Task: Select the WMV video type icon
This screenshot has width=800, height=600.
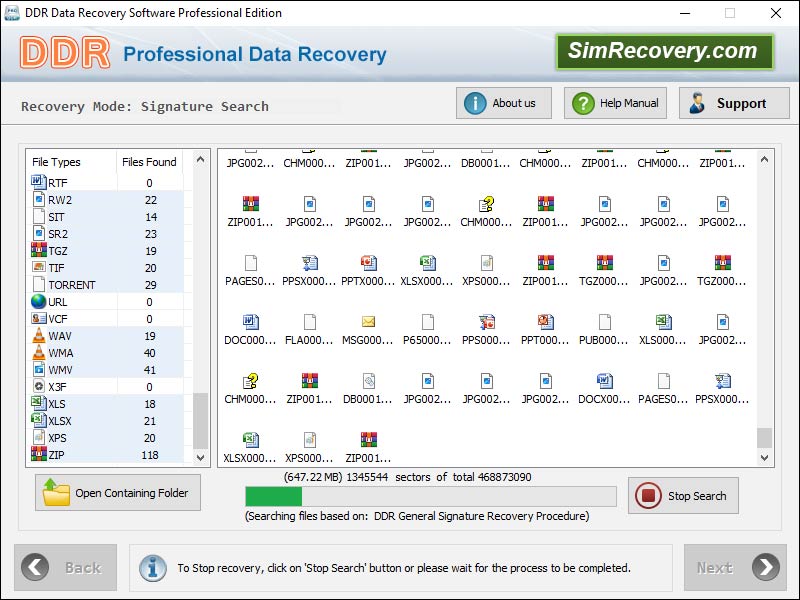Action: coord(39,369)
